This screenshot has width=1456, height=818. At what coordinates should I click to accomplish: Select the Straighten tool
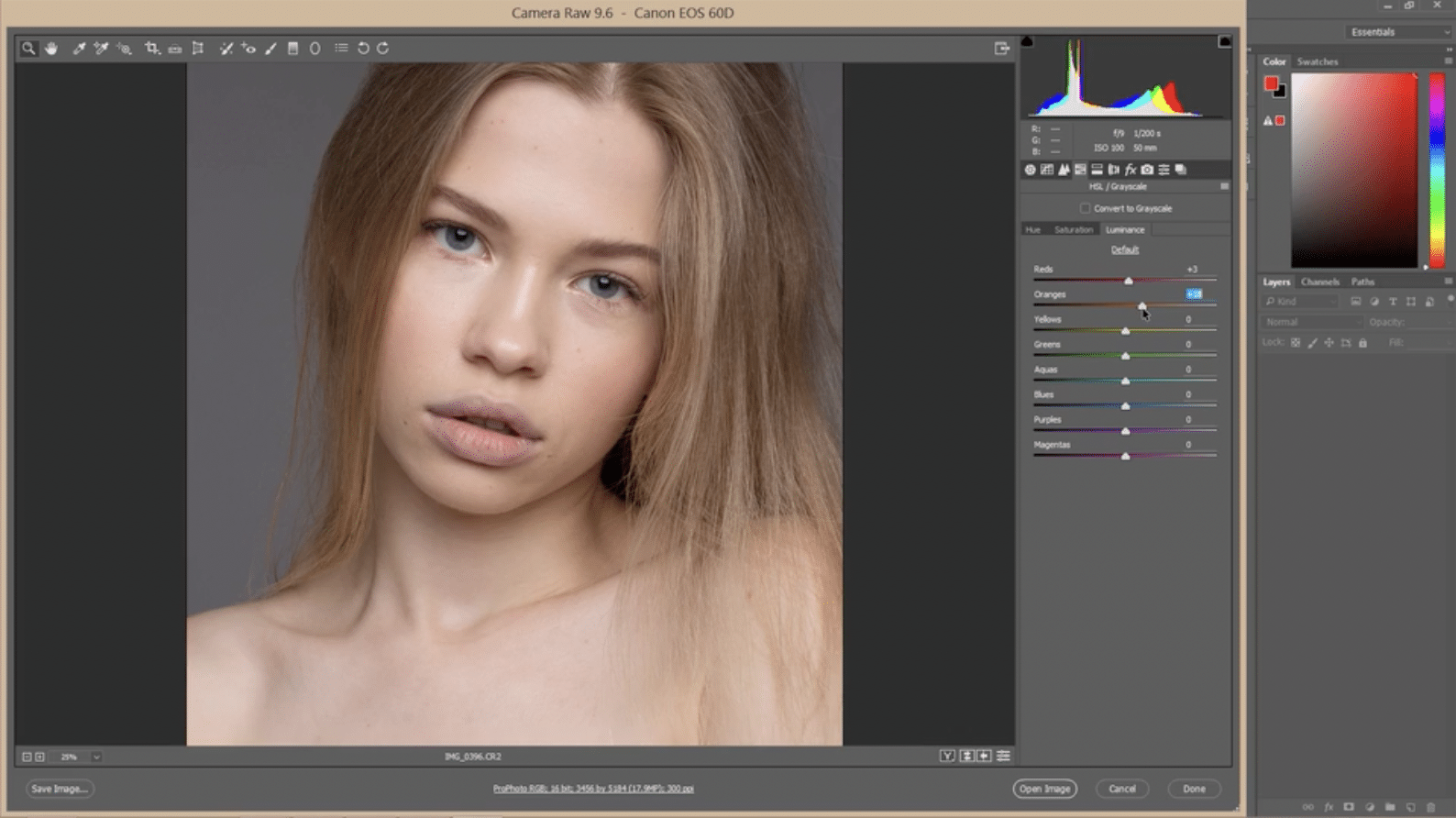[x=174, y=48]
